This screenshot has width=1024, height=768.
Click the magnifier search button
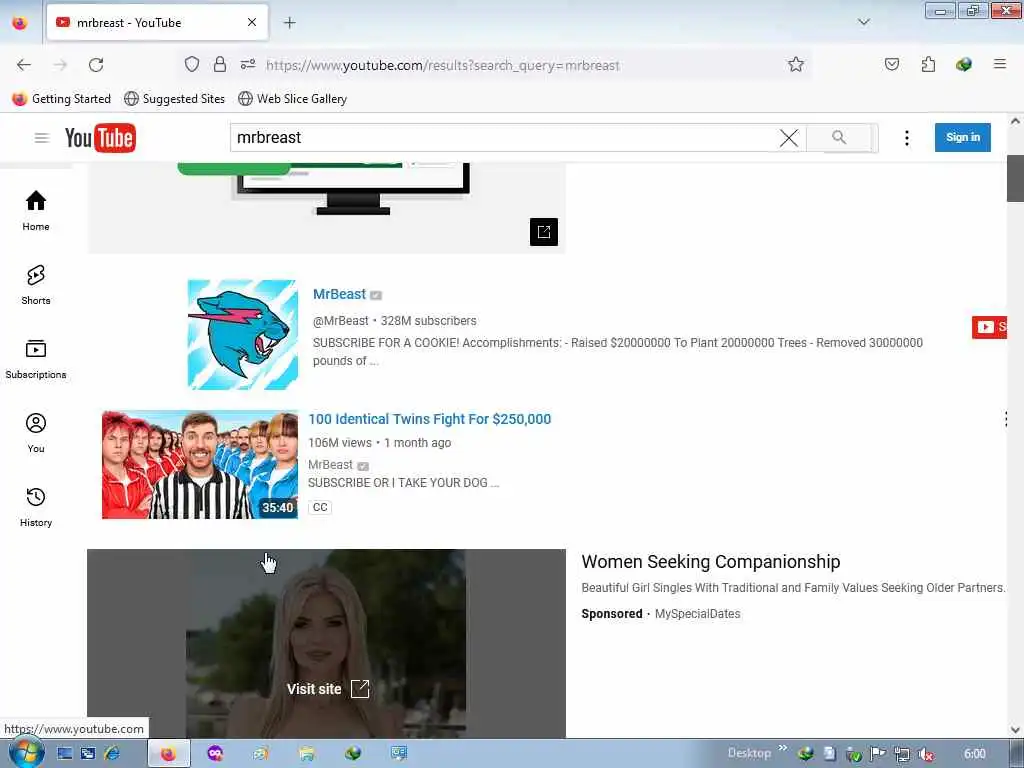(839, 137)
